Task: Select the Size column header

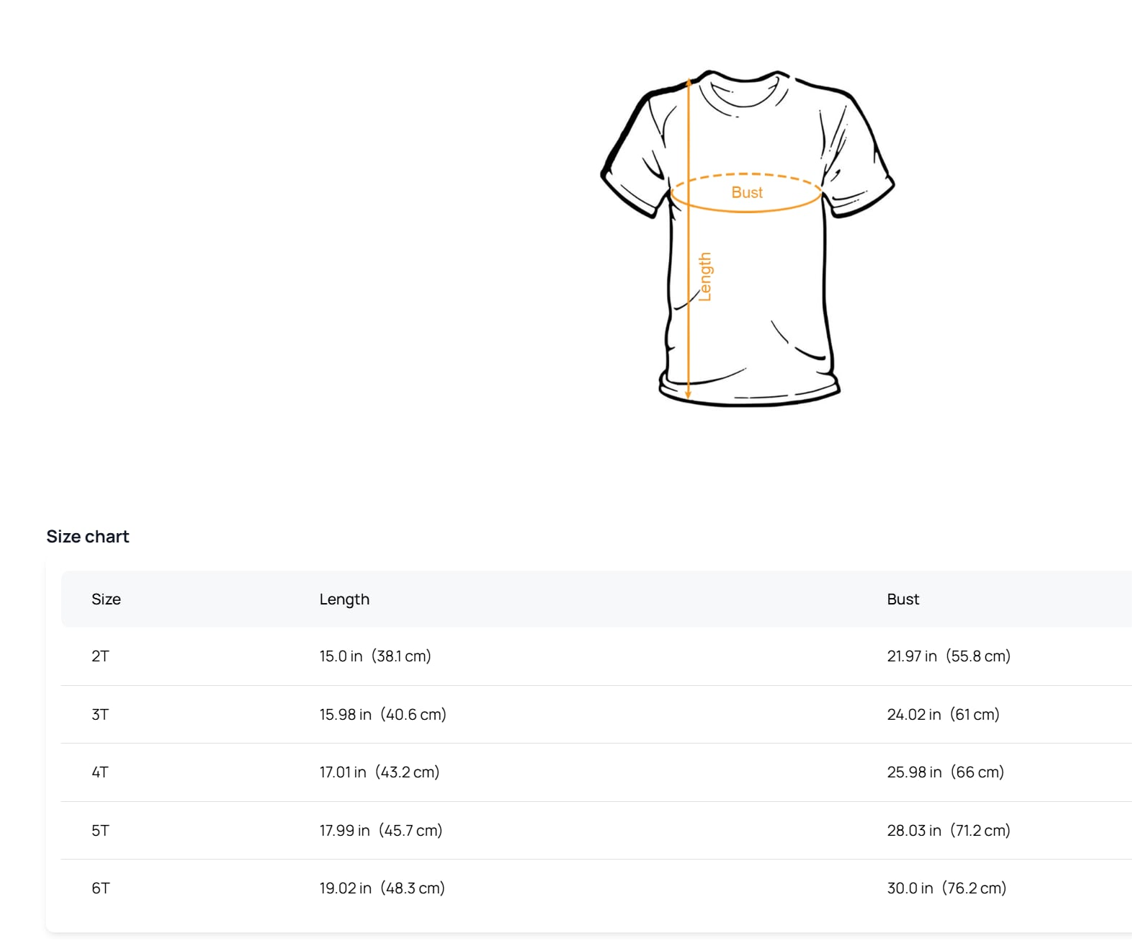Action: 106,599
